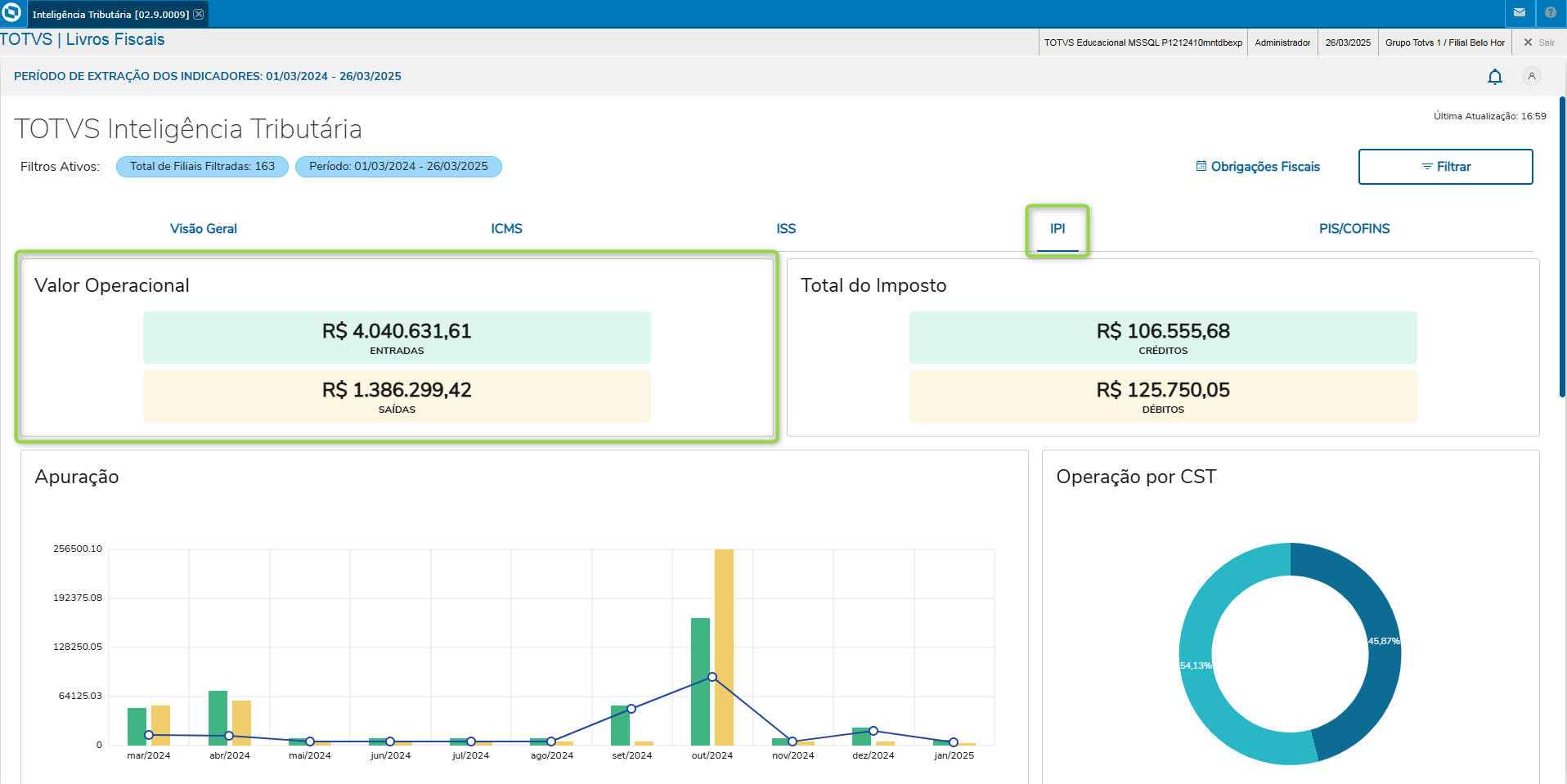Click the dez/2024 line chart point
Viewport: 1567px width, 784px height.
click(873, 731)
